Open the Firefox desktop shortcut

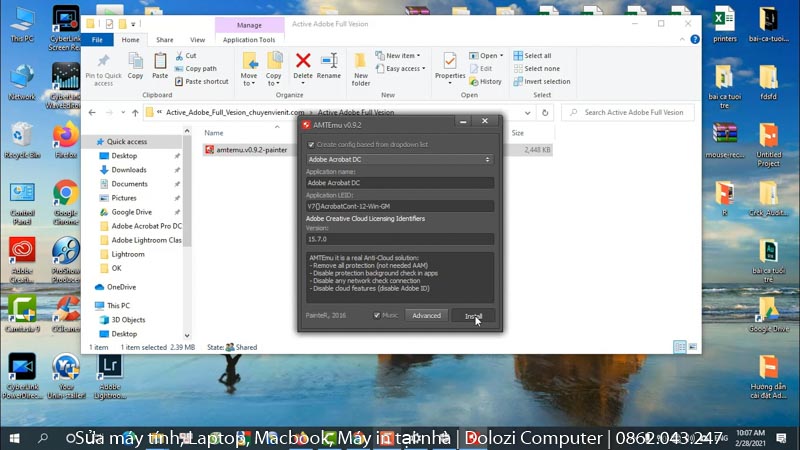(66, 139)
